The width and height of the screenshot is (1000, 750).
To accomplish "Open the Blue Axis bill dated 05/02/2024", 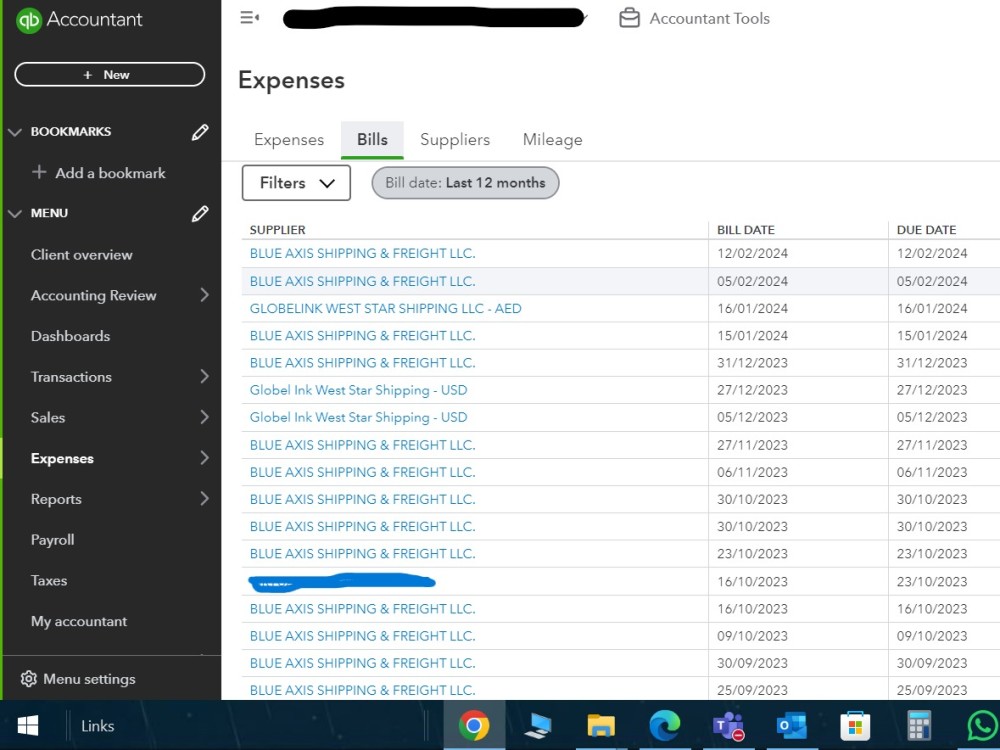I will tap(362, 281).
